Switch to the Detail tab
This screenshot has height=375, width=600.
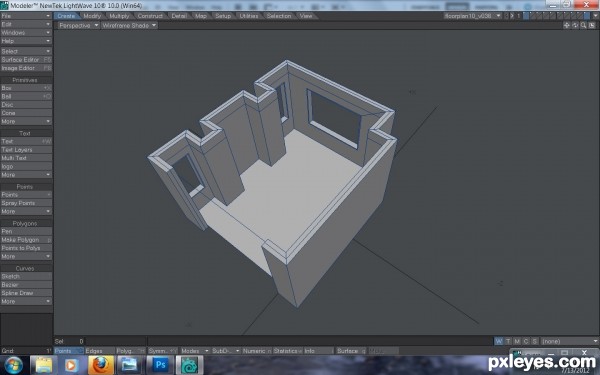click(179, 16)
